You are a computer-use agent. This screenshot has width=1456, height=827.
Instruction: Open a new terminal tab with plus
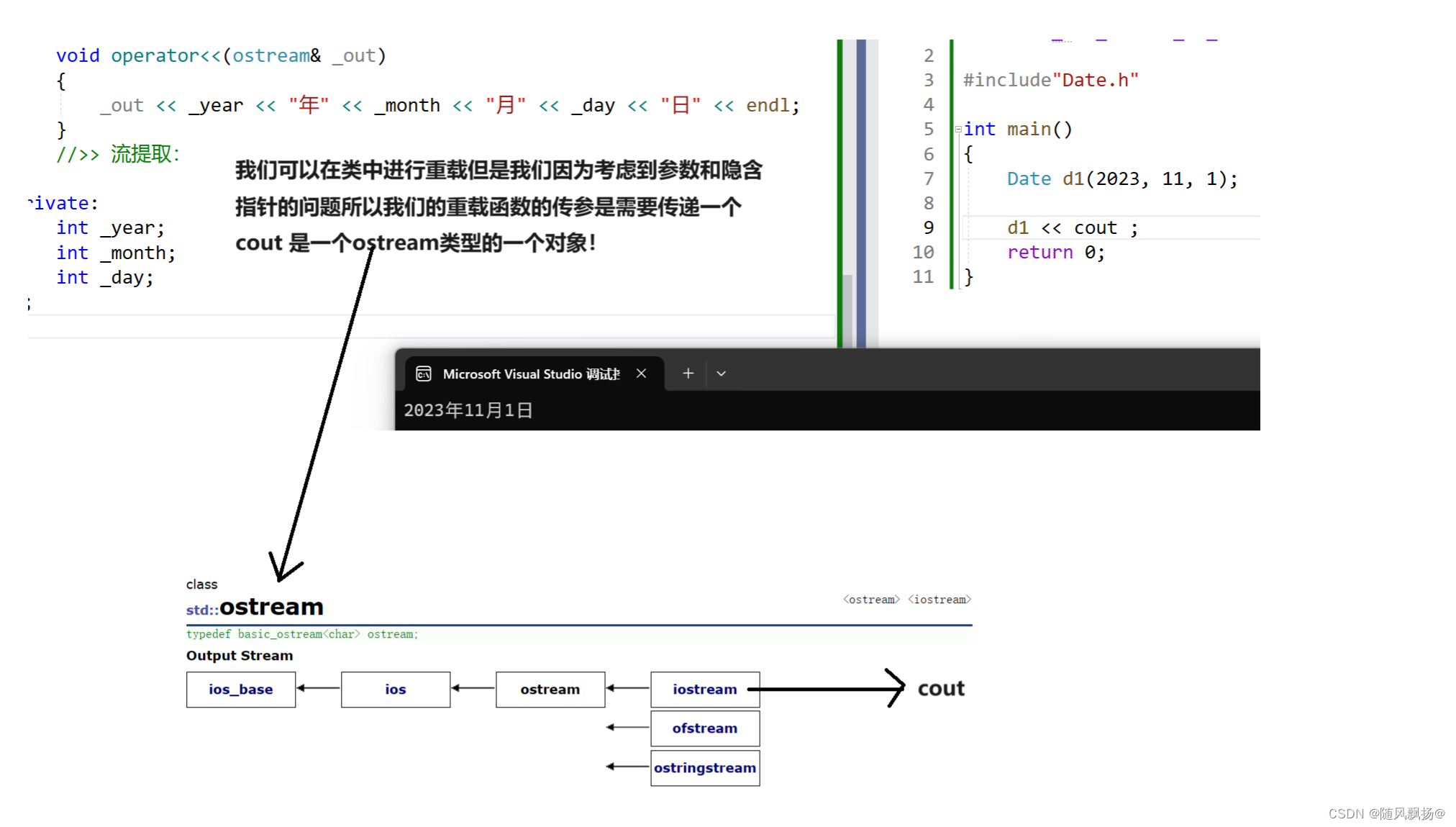[x=688, y=374]
